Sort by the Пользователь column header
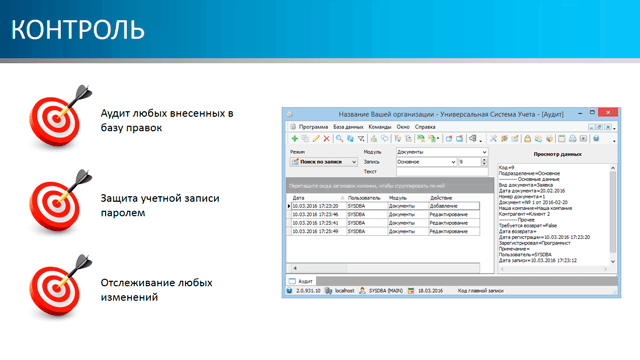Screen dimensions: 640x360 [x=364, y=198]
